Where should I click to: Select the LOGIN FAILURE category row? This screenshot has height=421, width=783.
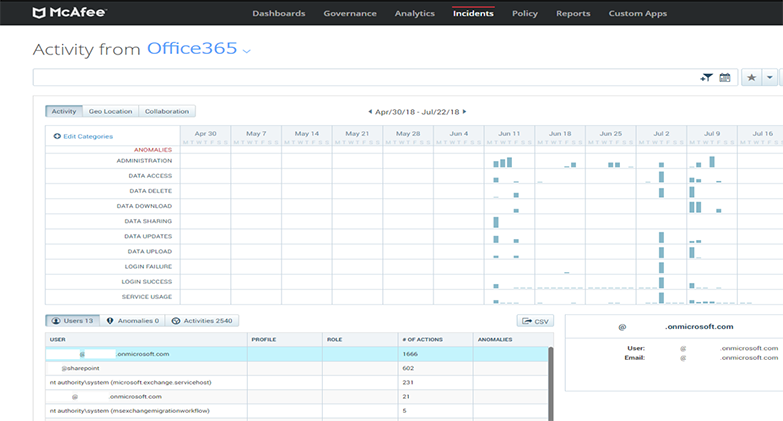pos(148,267)
